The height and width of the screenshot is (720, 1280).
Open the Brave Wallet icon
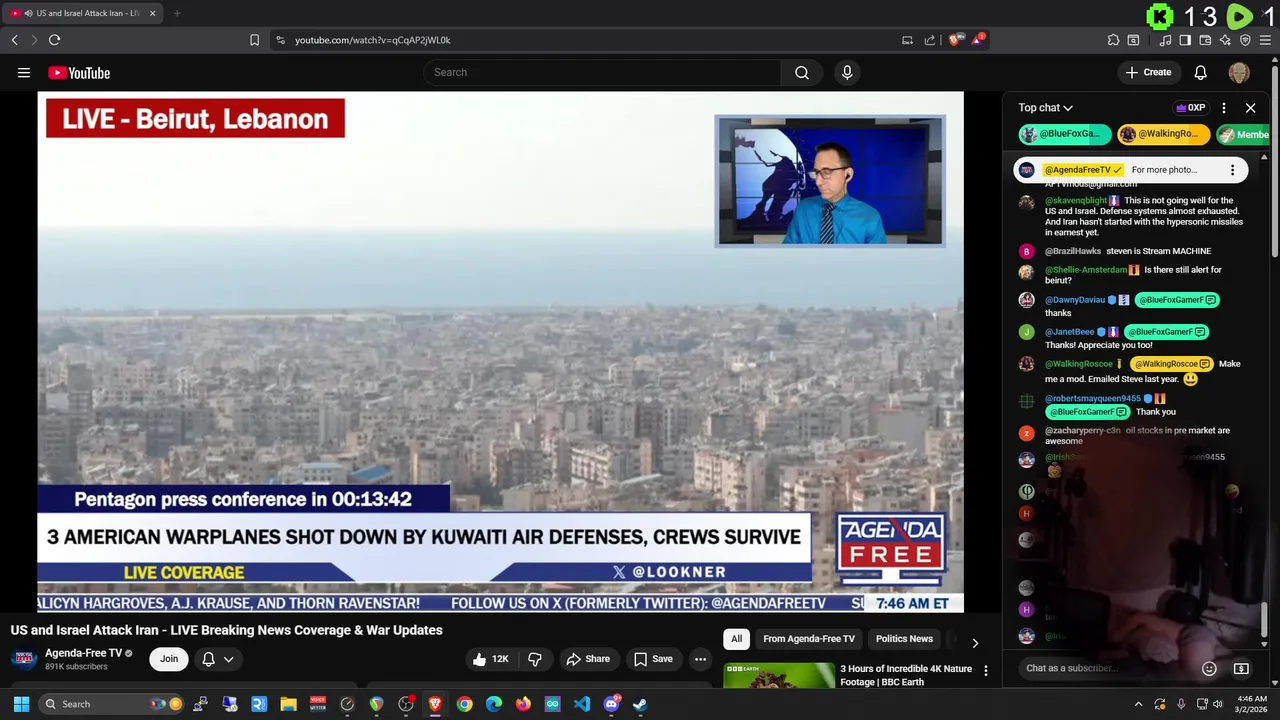click(x=1205, y=40)
